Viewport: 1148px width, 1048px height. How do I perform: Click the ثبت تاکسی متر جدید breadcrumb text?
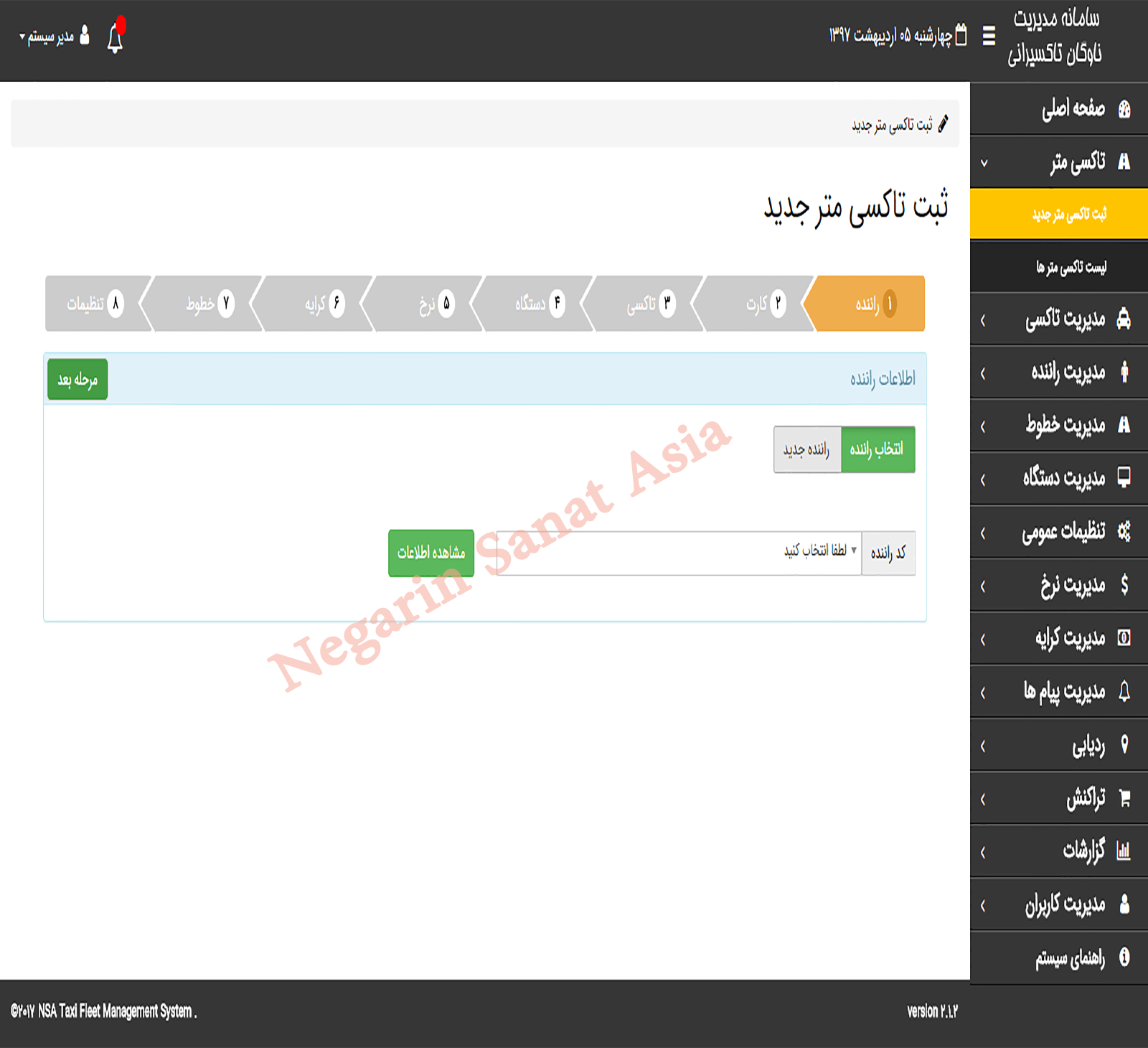click(892, 125)
